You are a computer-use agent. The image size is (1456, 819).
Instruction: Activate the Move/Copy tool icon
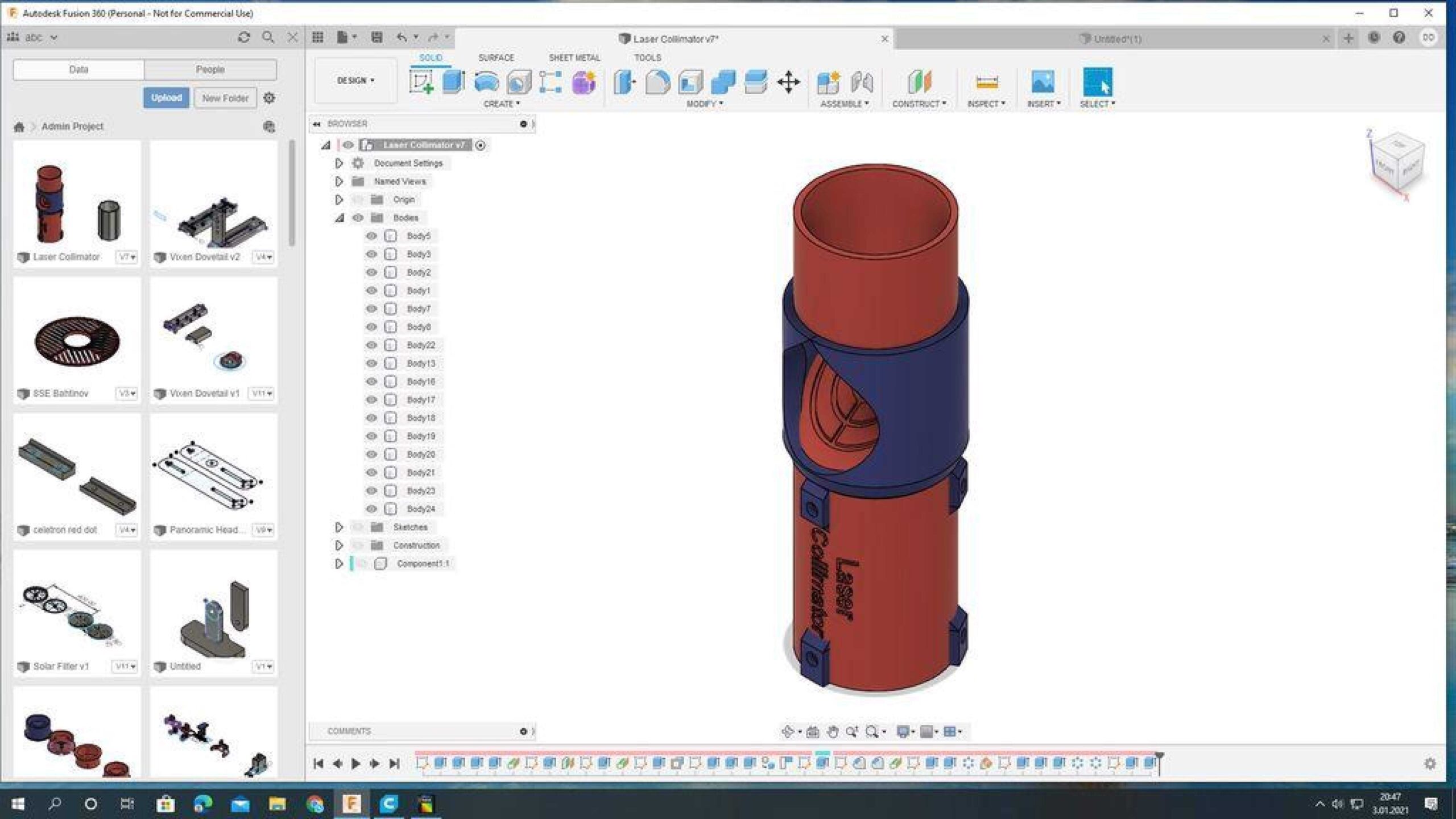(x=788, y=82)
